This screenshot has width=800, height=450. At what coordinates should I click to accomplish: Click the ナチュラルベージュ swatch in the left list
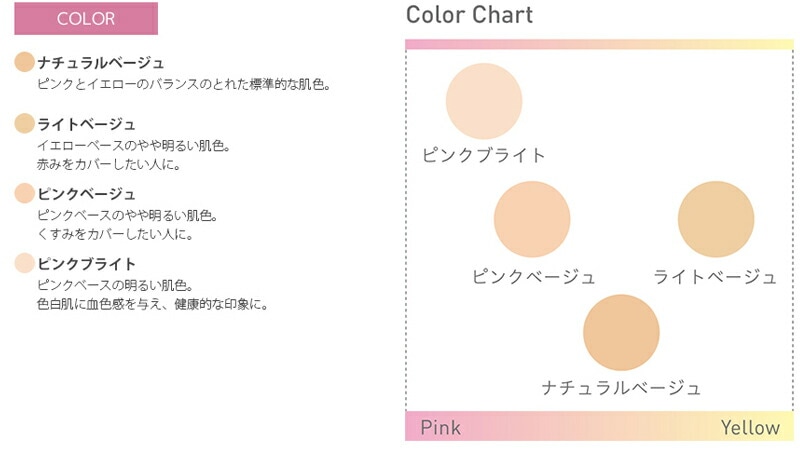[x=25, y=62]
